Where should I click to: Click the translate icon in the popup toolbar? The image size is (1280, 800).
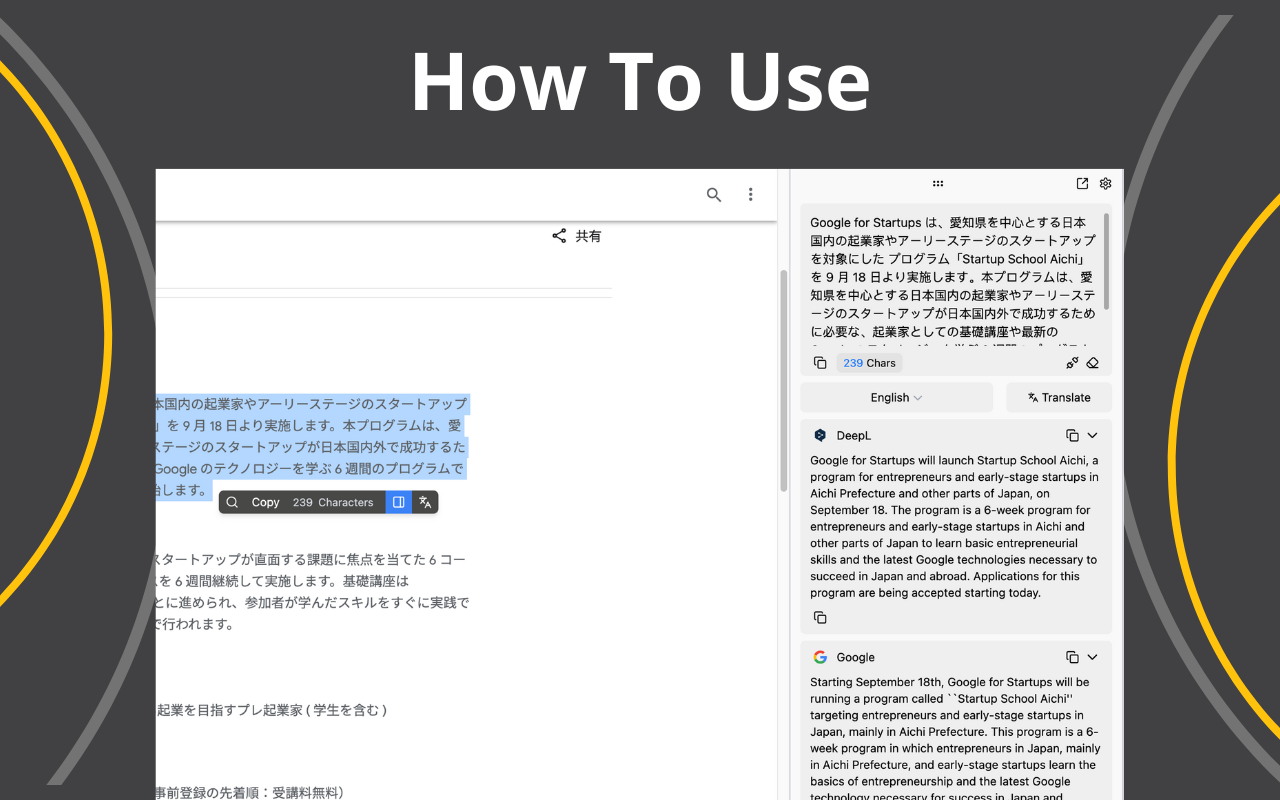click(x=425, y=501)
